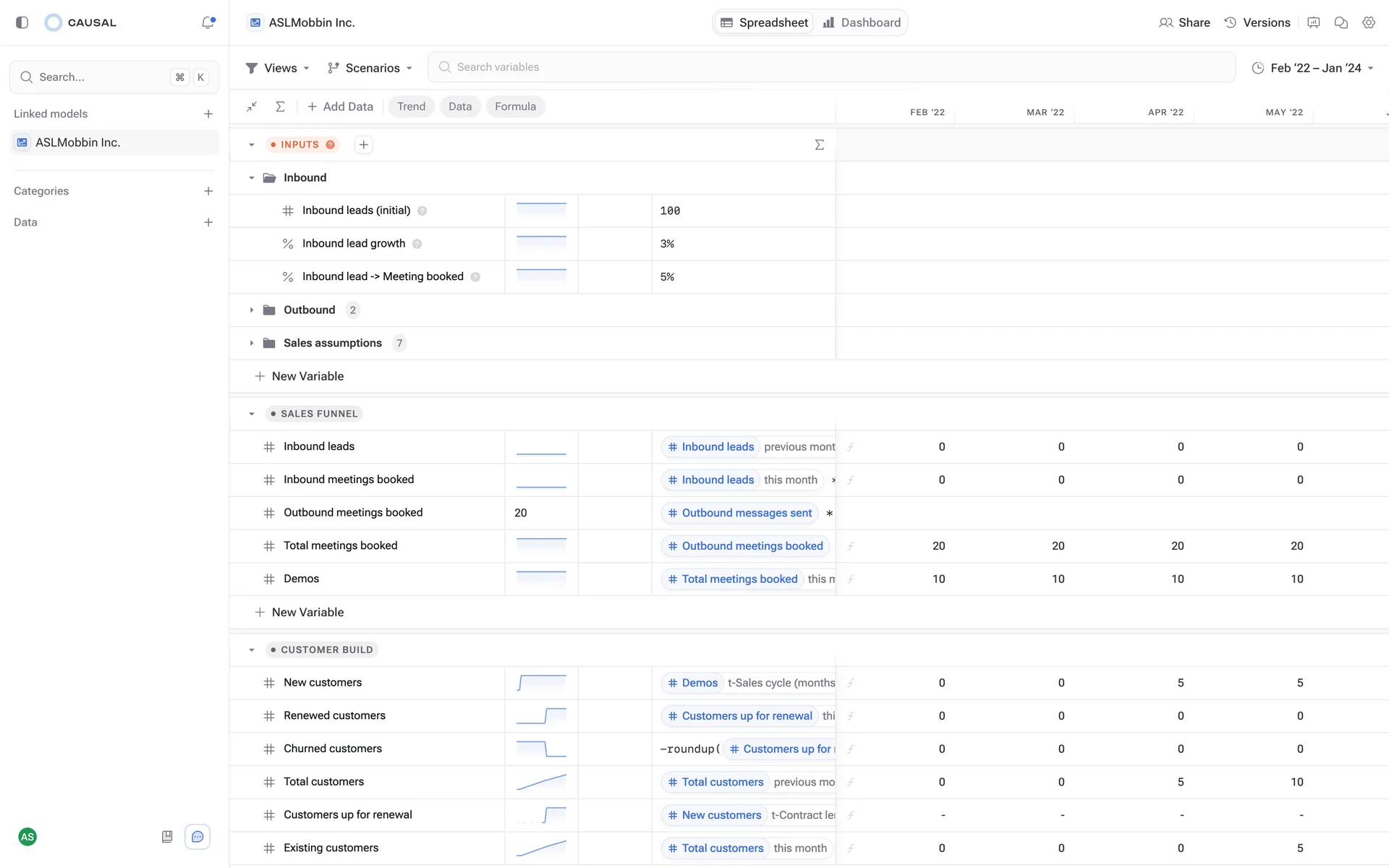Screen dimensions: 1389x868
Task: Open the presentation mode icon
Action: (x=1314, y=22)
